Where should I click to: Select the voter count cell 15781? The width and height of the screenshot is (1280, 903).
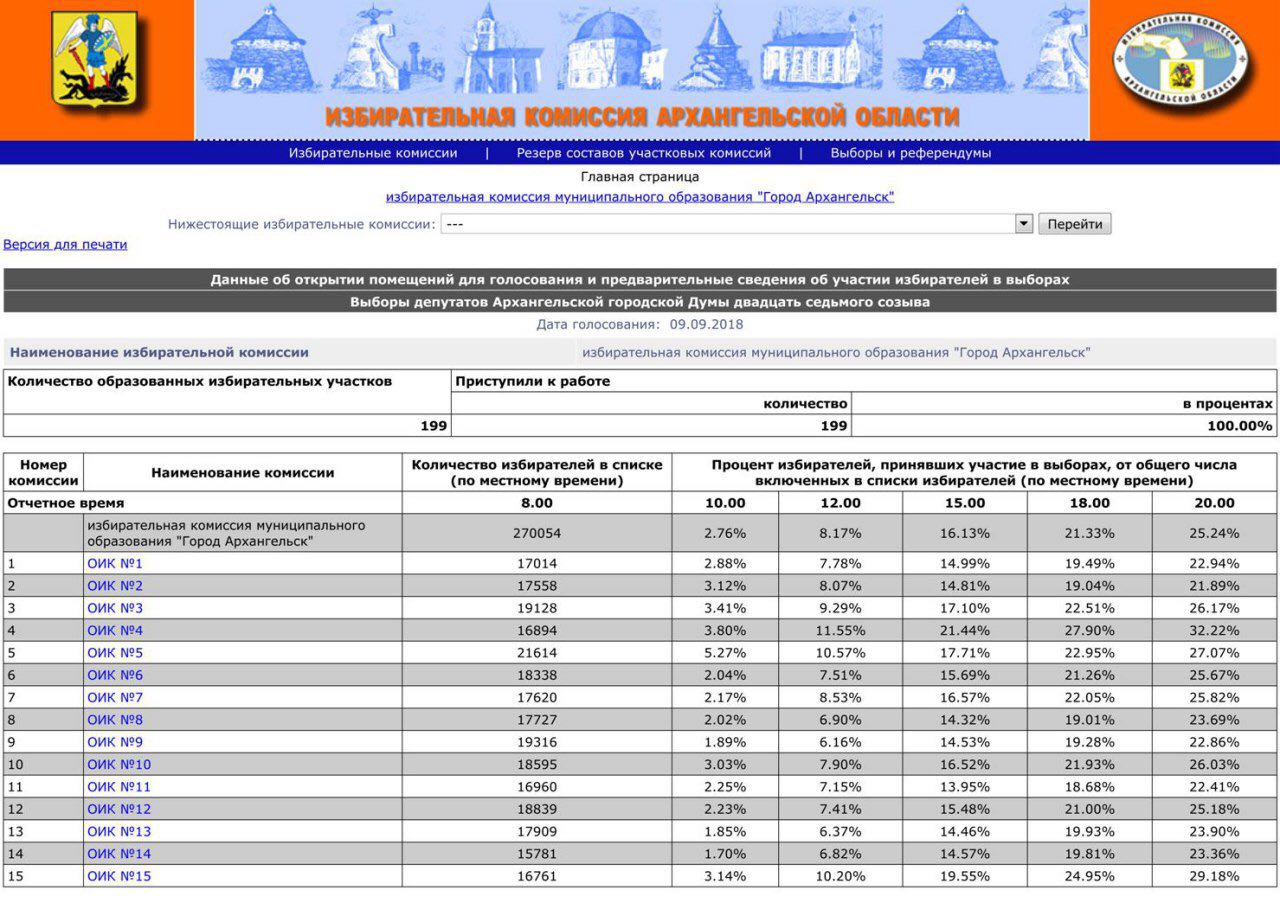(x=537, y=853)
